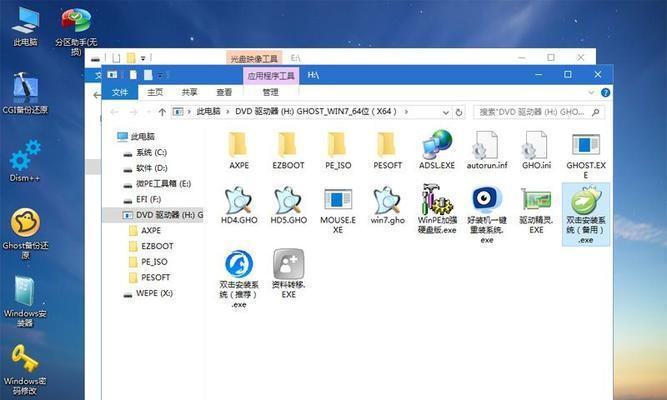
Task: Open the Windows安装器 desktop icon
Action: coord(25,301)
